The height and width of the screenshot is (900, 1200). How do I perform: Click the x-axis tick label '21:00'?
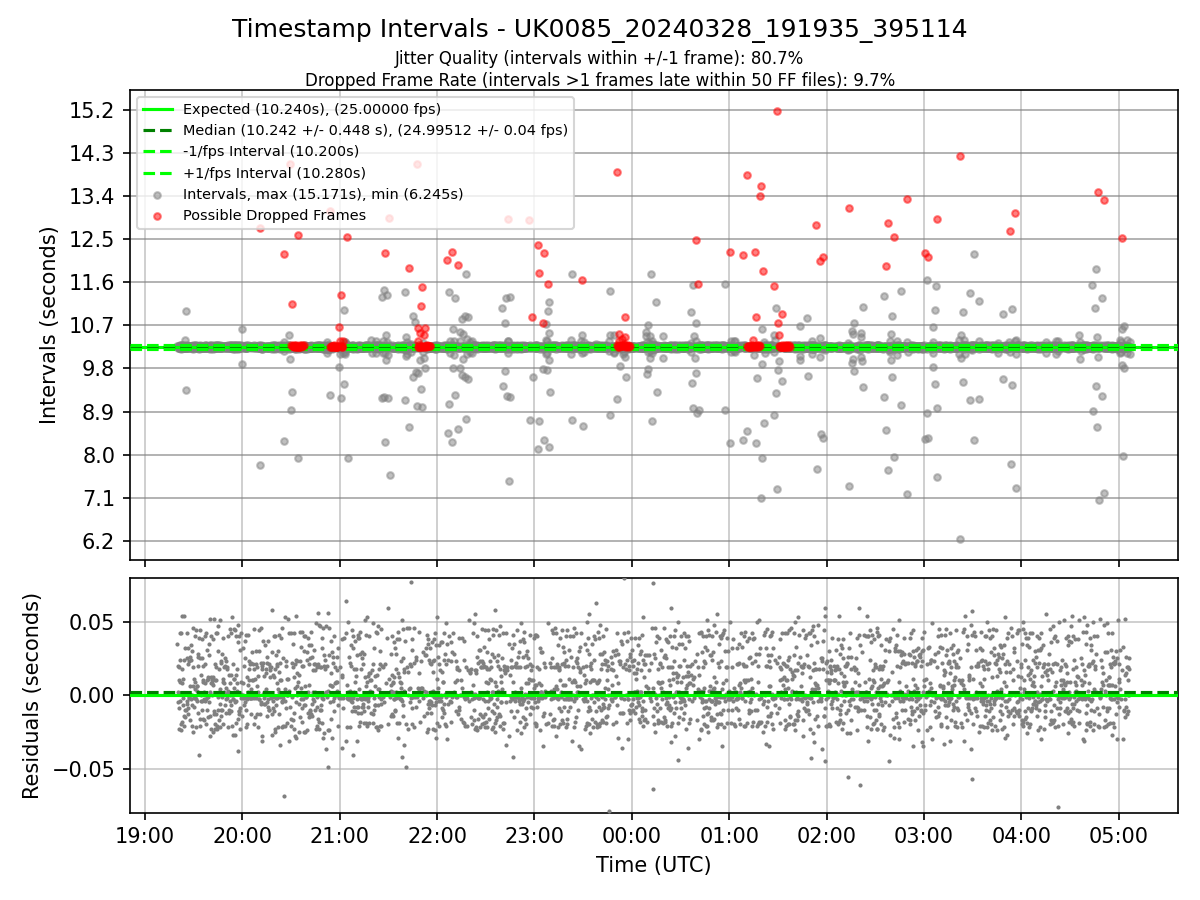point(339,834)
